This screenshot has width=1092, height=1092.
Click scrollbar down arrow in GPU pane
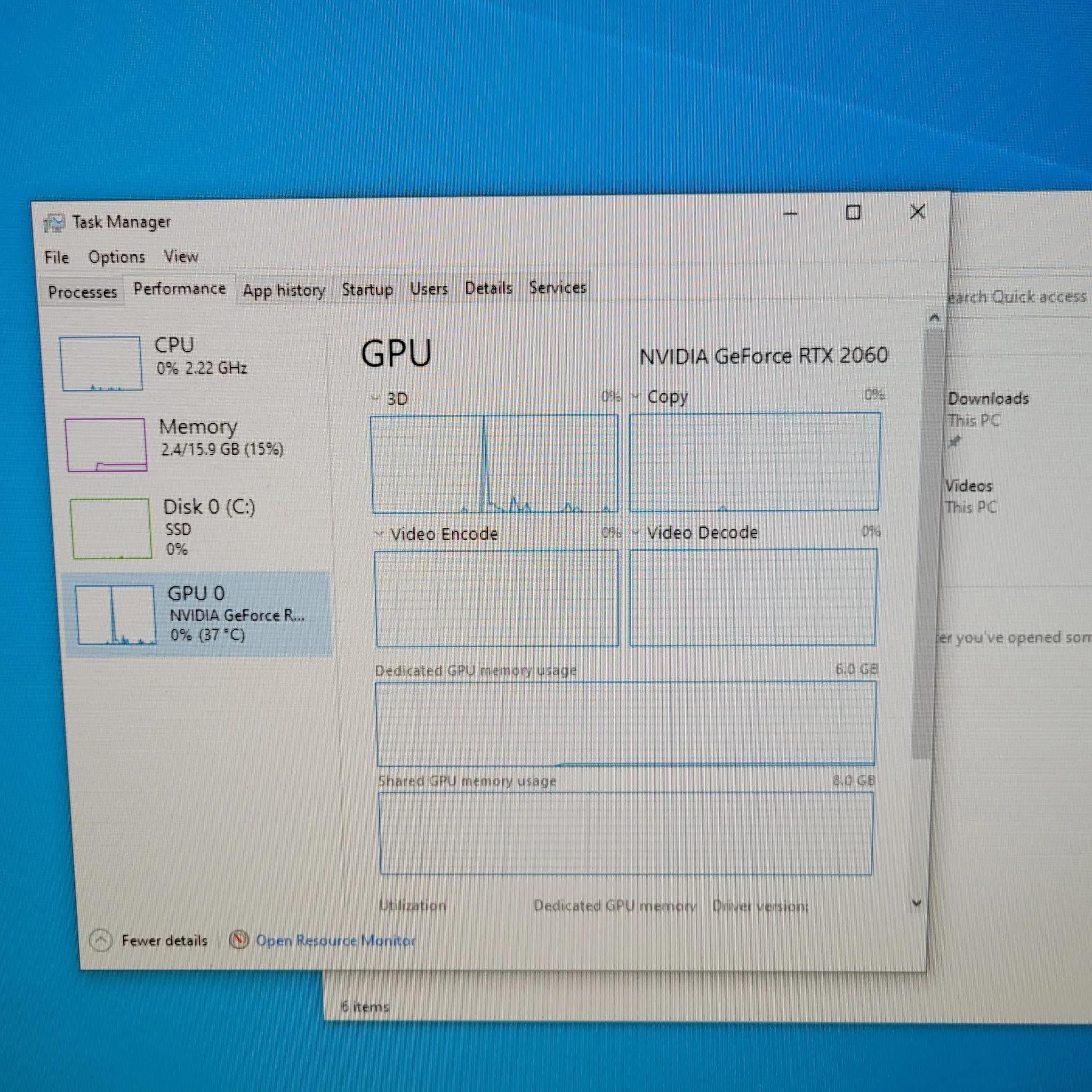click(x=917, y=903)
